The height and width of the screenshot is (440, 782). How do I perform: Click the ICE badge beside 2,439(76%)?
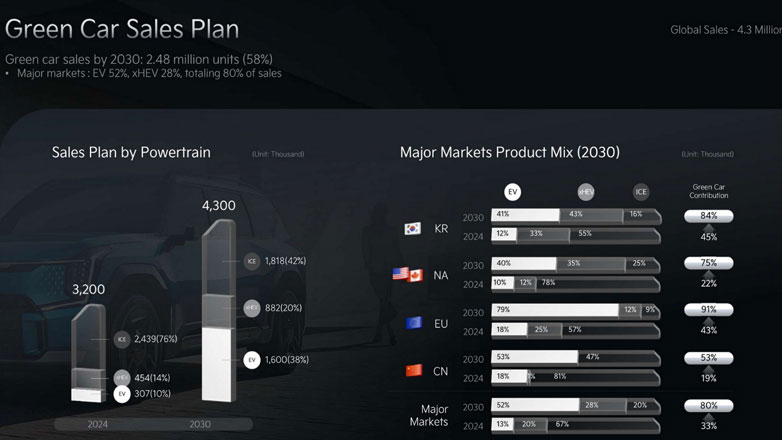click(x=121, y=339)
